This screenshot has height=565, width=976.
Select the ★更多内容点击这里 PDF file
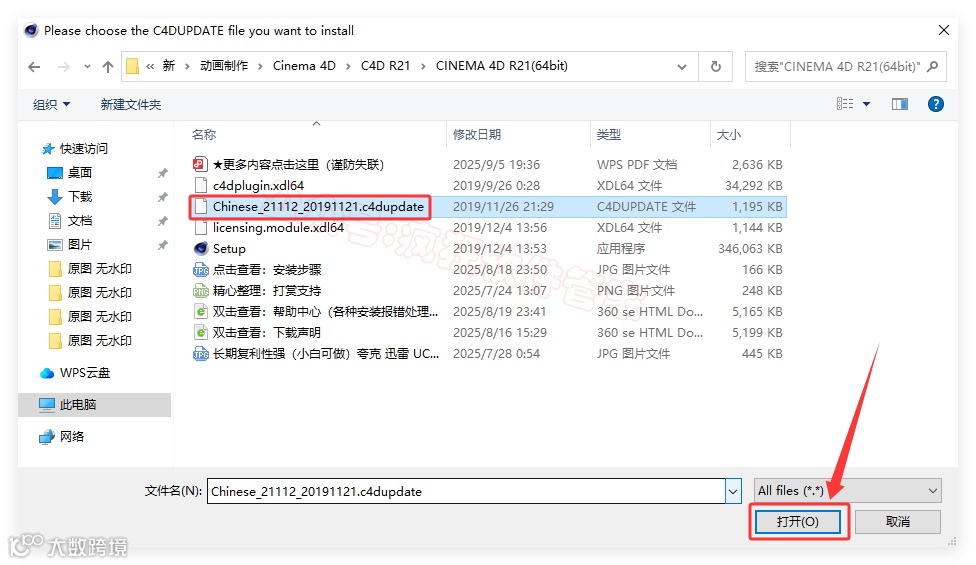point(299,164)
